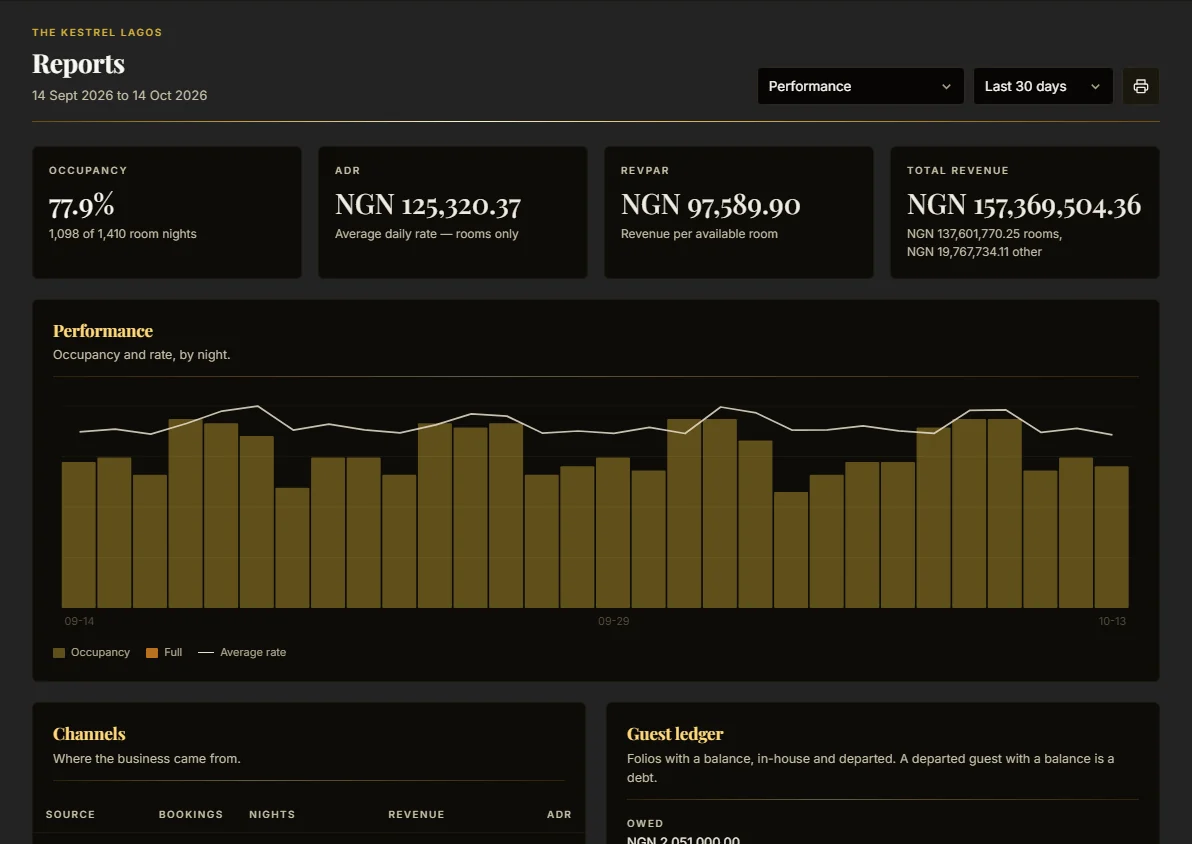Click the 09-14 chart axis label
The width and height of the screenshot is (1192, 844).
coord(79,621)
